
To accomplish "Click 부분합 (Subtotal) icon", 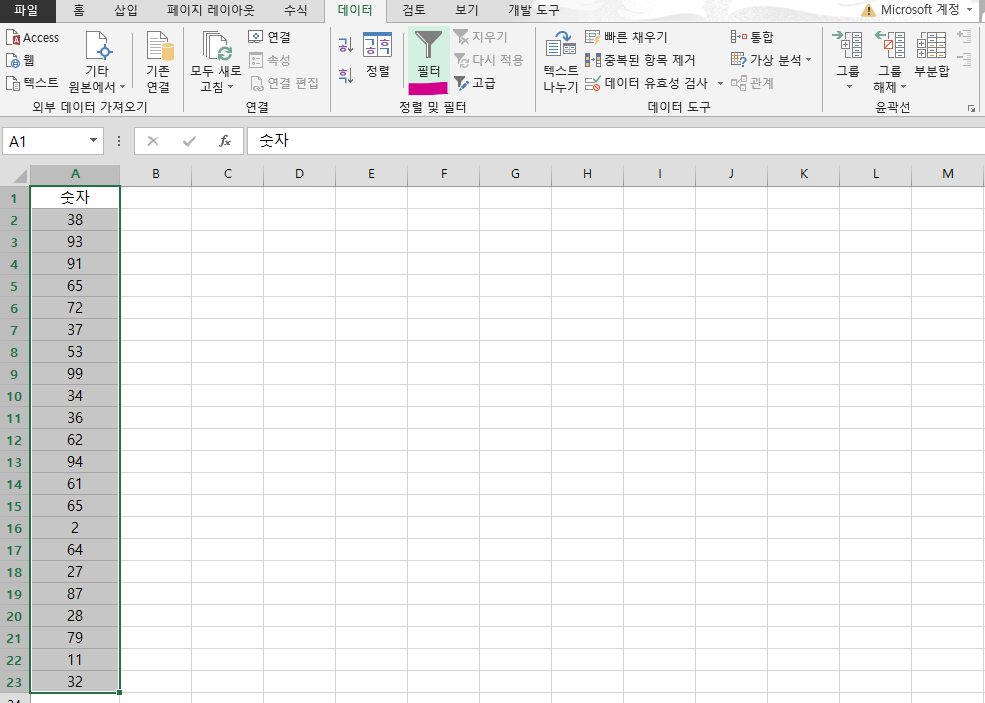I will coord(932,55).
